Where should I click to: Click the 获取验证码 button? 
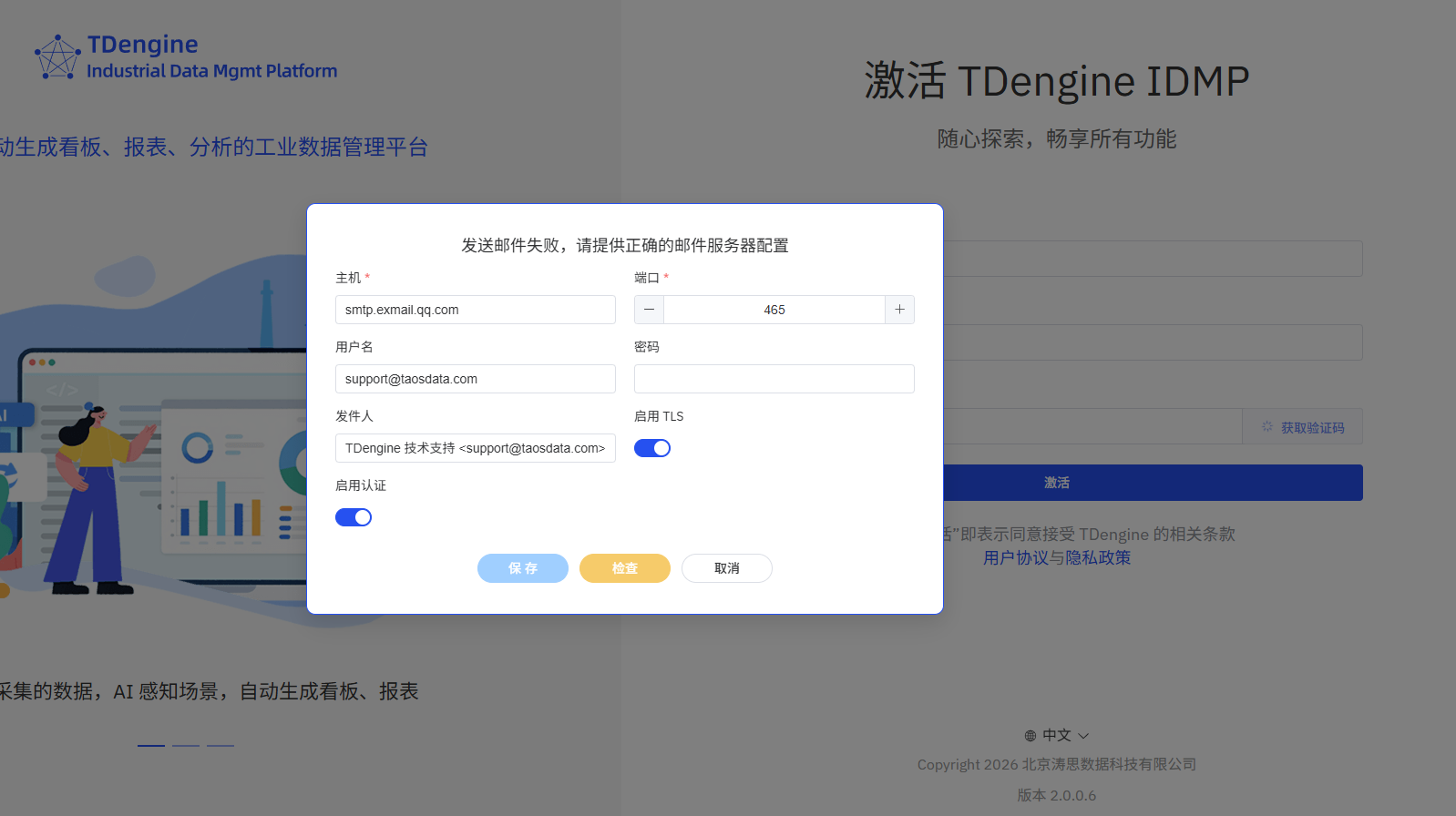pyautogui.click(x=1303, y=427)
